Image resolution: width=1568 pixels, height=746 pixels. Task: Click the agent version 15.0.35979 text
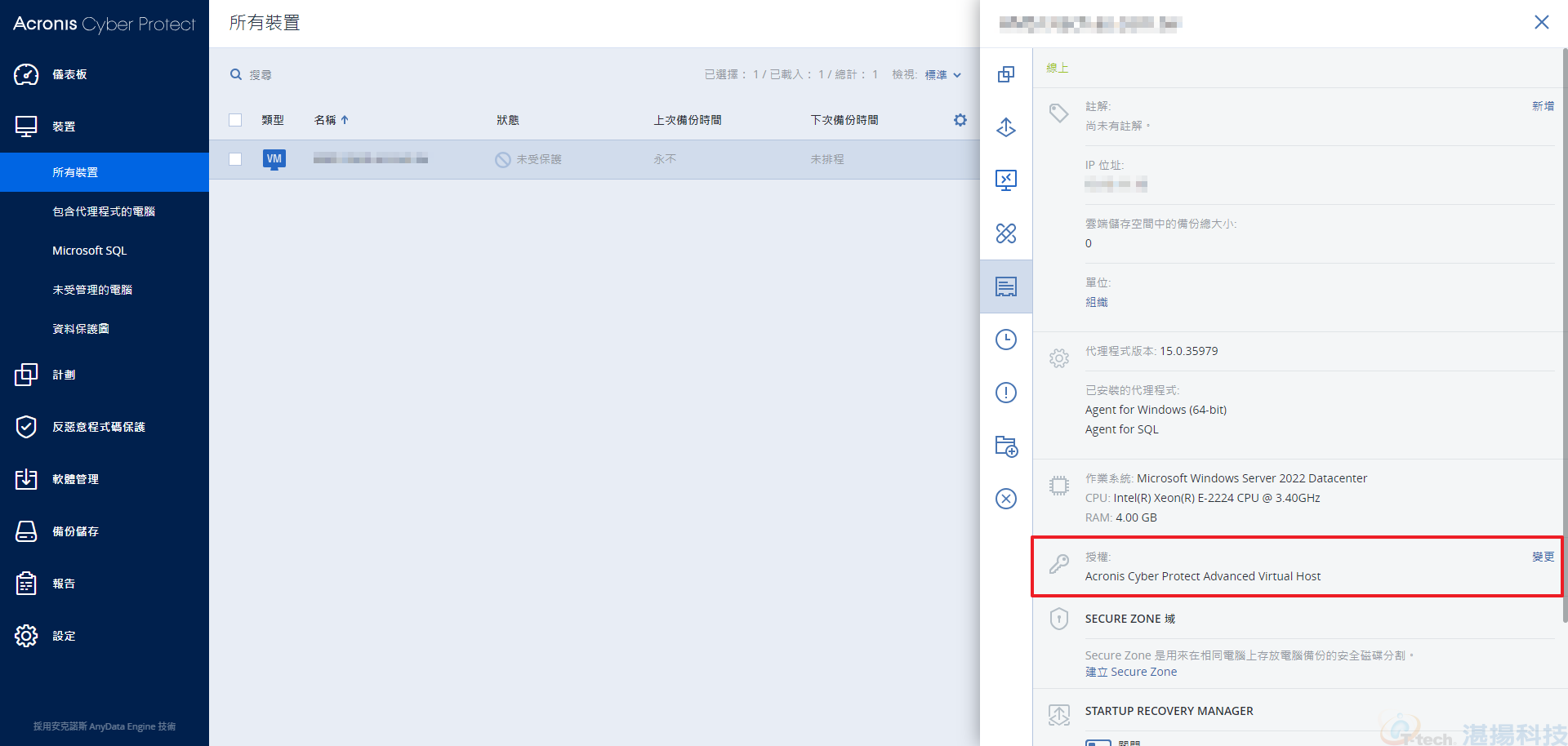(x=1188, y=351)
